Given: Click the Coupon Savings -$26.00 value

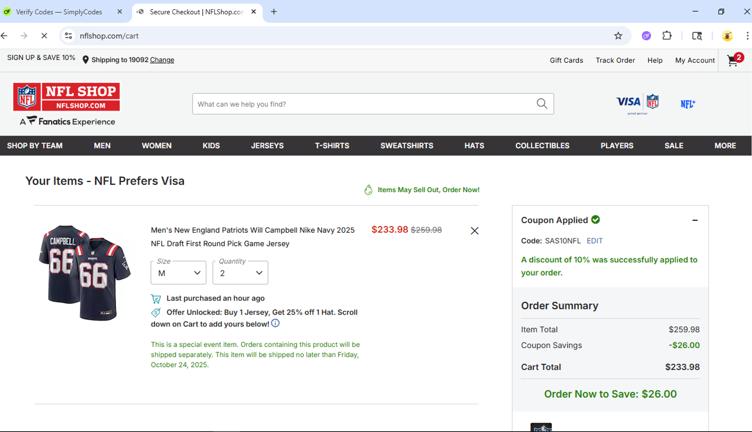Looking at the screenshot, I should click(684, 345).
